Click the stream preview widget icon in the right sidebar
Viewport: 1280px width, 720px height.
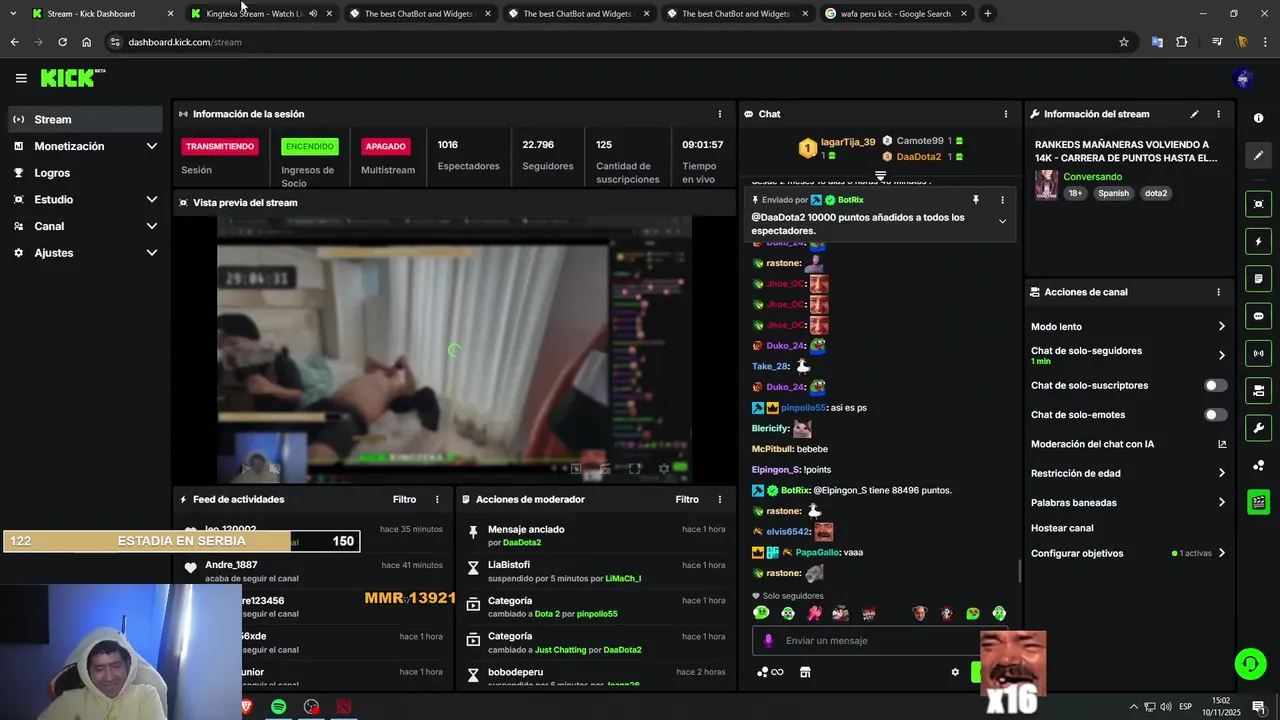tap(1258, 204)
